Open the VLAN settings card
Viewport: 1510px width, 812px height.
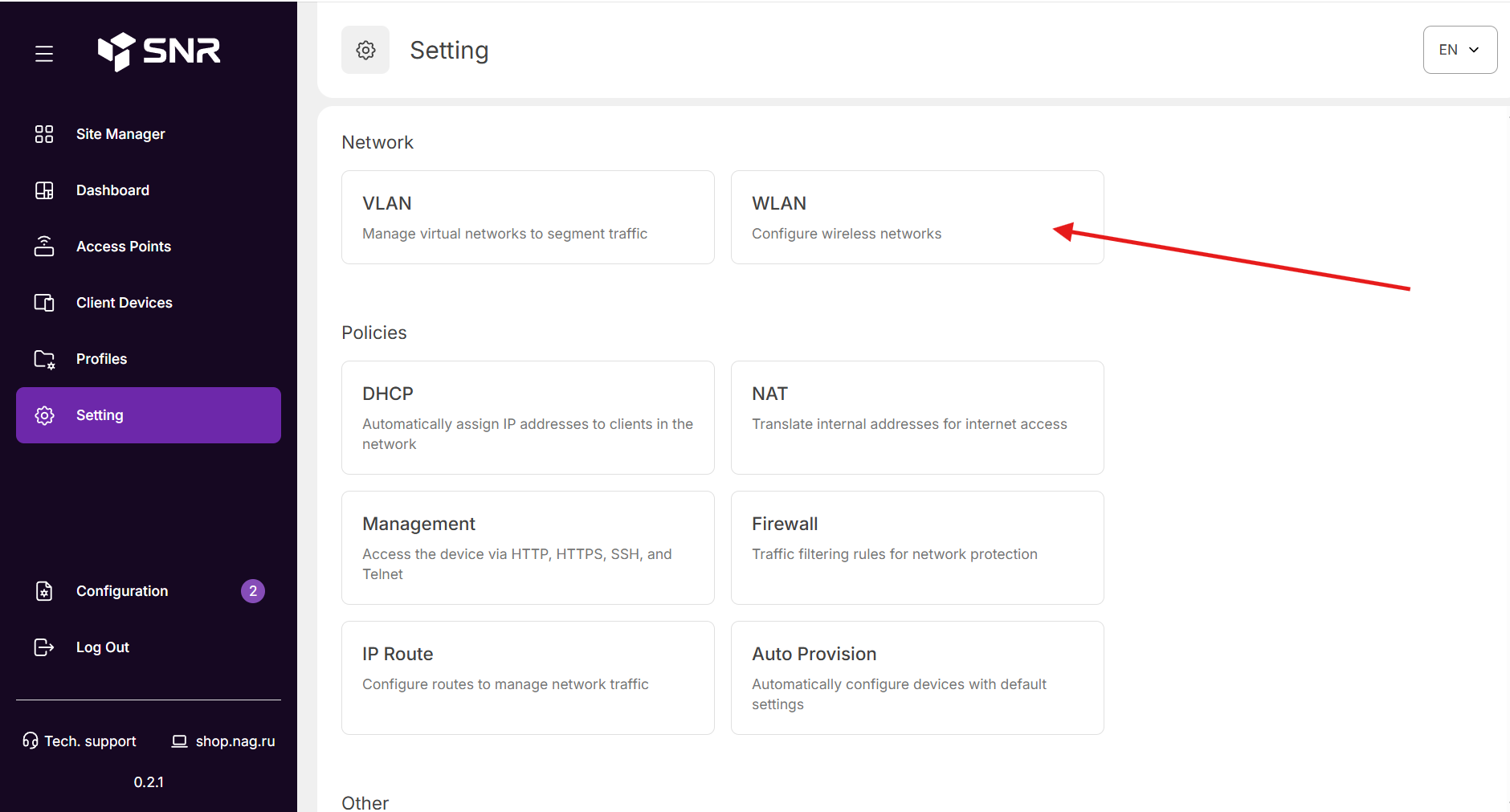click(x=528, y=217)
